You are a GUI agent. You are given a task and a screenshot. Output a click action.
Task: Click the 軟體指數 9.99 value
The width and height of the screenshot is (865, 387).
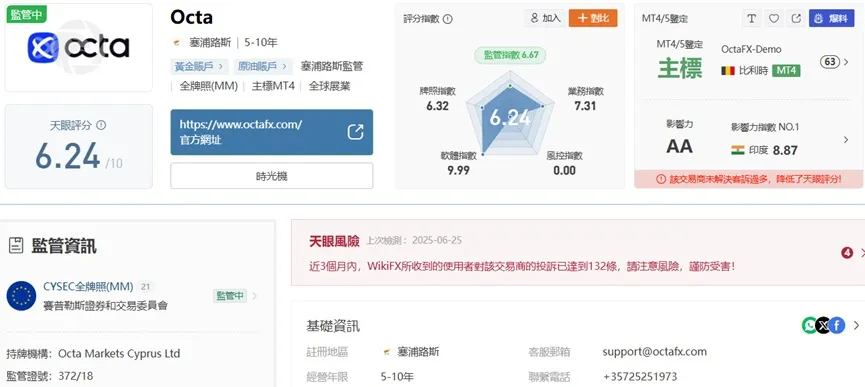(x=458, y=170)
